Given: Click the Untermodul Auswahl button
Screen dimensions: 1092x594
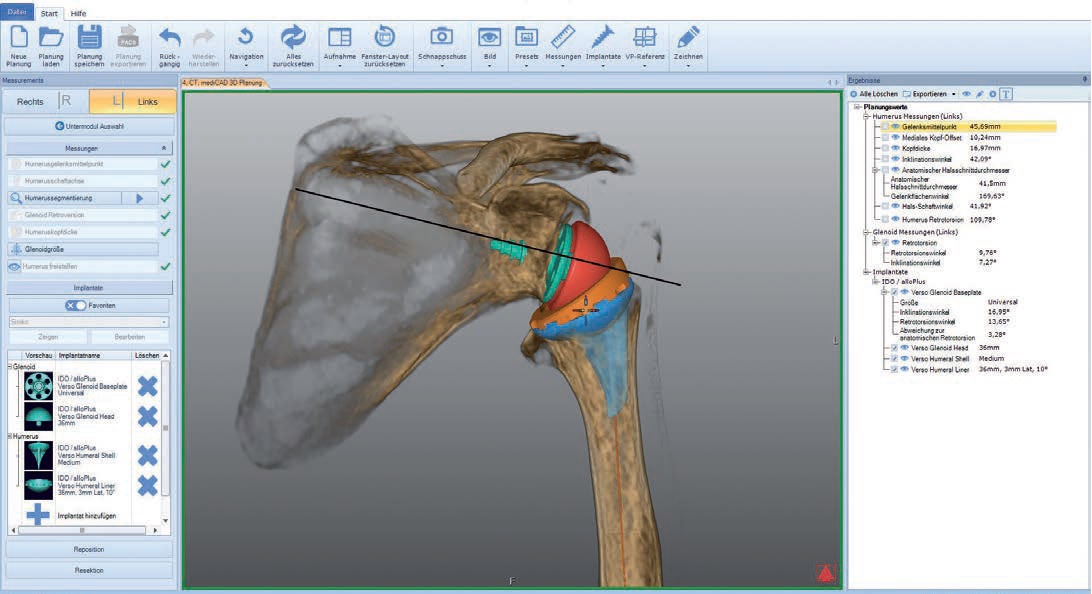Looking at the screenshot, I should tap(89, 126).
